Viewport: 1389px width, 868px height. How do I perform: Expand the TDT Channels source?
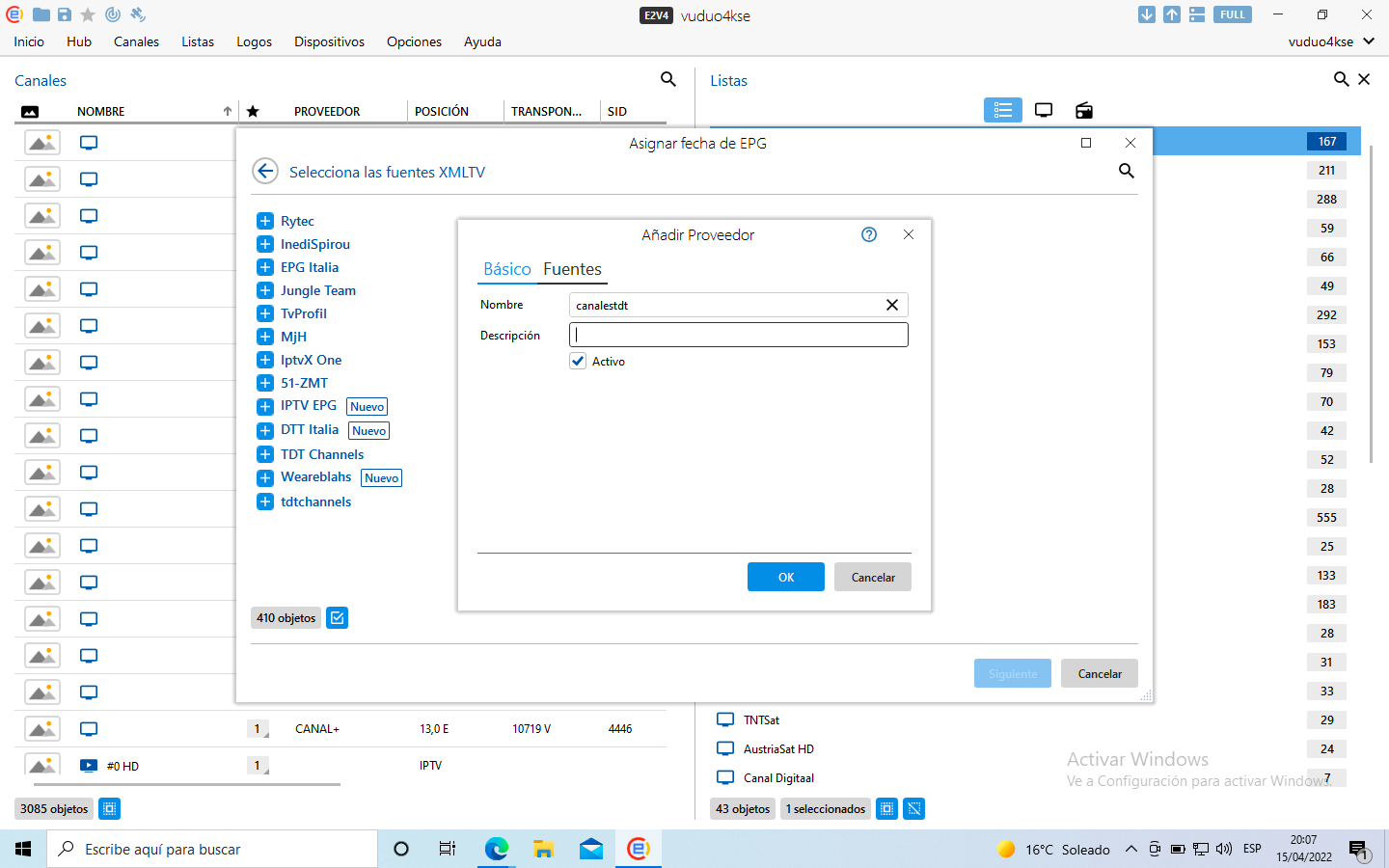tap(265, 454)
